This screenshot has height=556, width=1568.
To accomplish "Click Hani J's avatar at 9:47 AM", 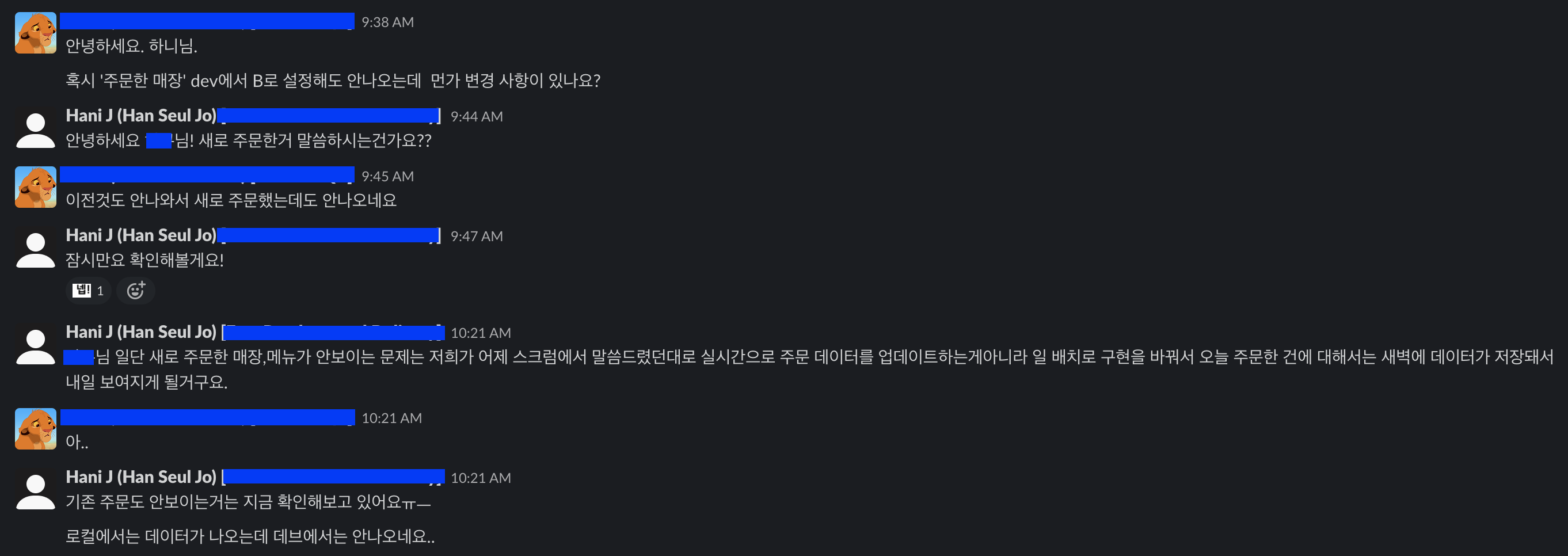I will (35, 246).
